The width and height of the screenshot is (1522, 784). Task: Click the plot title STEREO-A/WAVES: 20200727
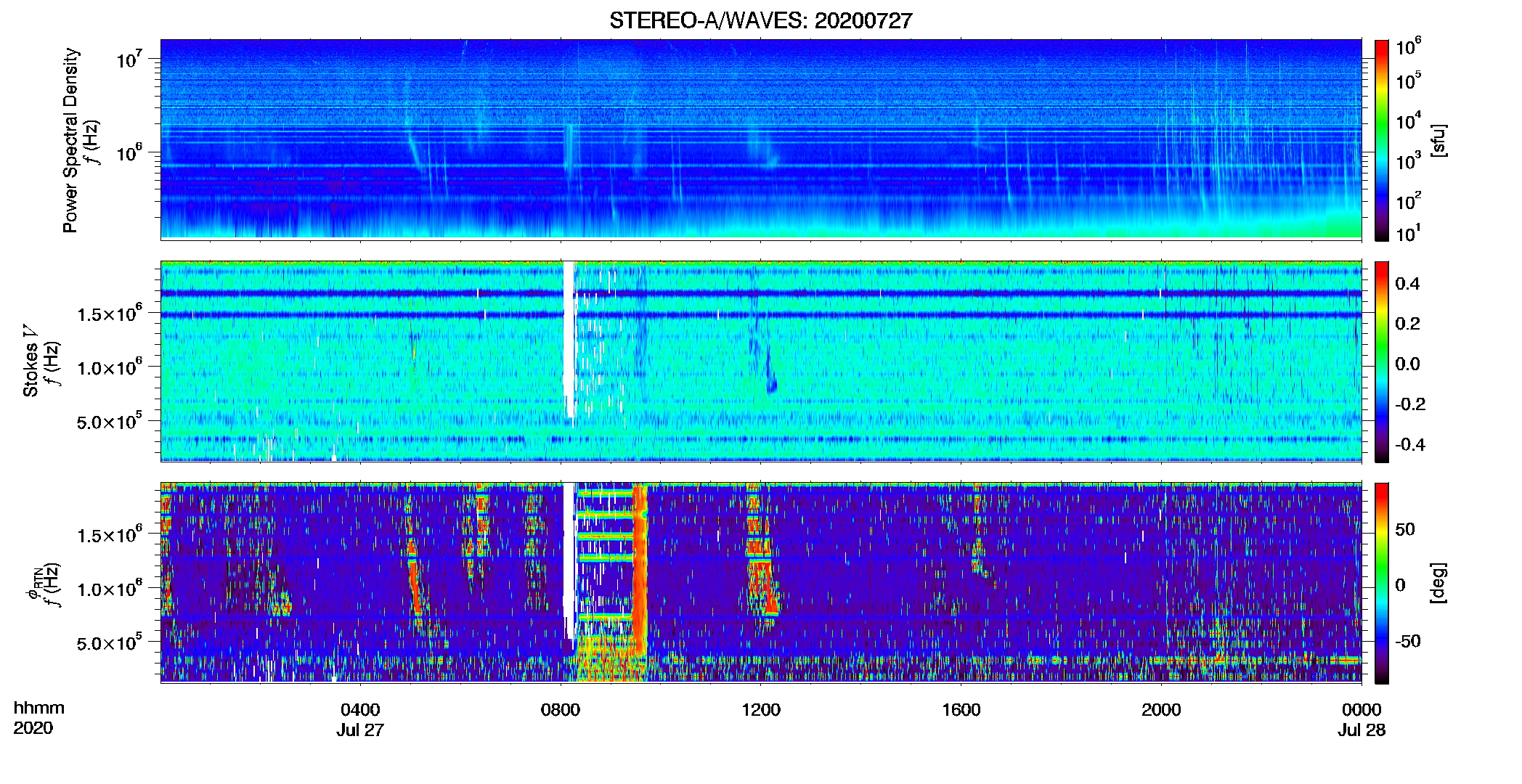coord(760,21)
